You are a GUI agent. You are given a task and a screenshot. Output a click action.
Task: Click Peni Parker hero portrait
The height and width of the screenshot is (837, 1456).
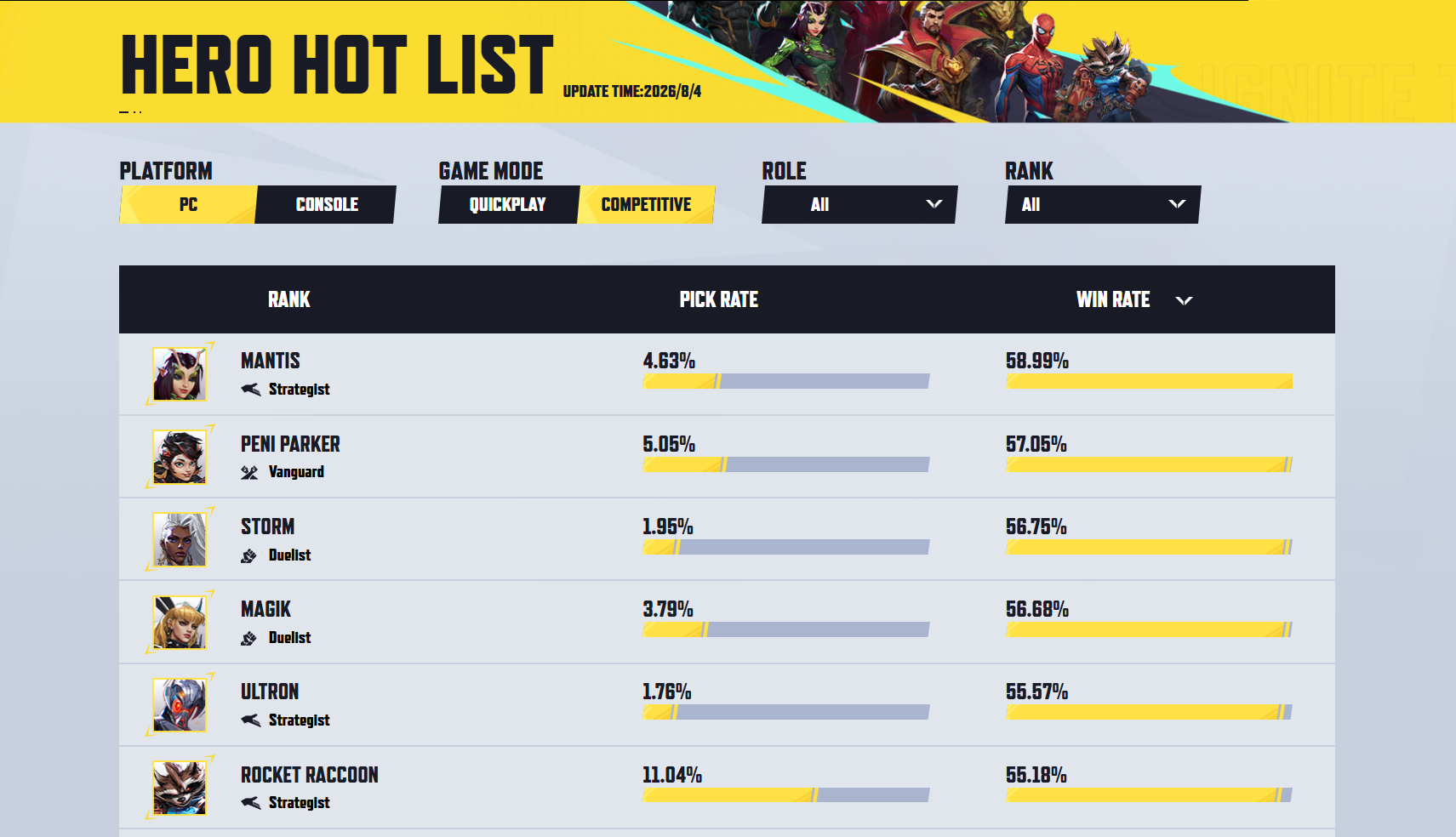pos(180,457)
